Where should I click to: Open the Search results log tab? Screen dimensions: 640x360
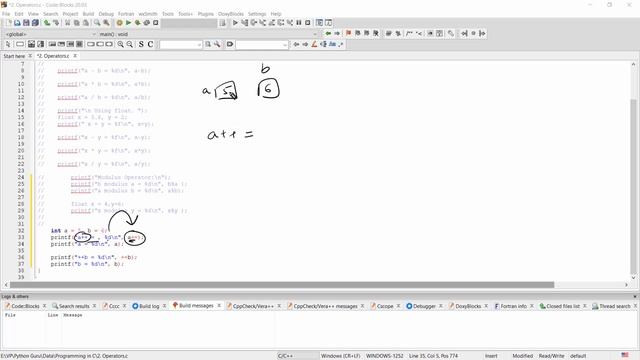(74, 306)
